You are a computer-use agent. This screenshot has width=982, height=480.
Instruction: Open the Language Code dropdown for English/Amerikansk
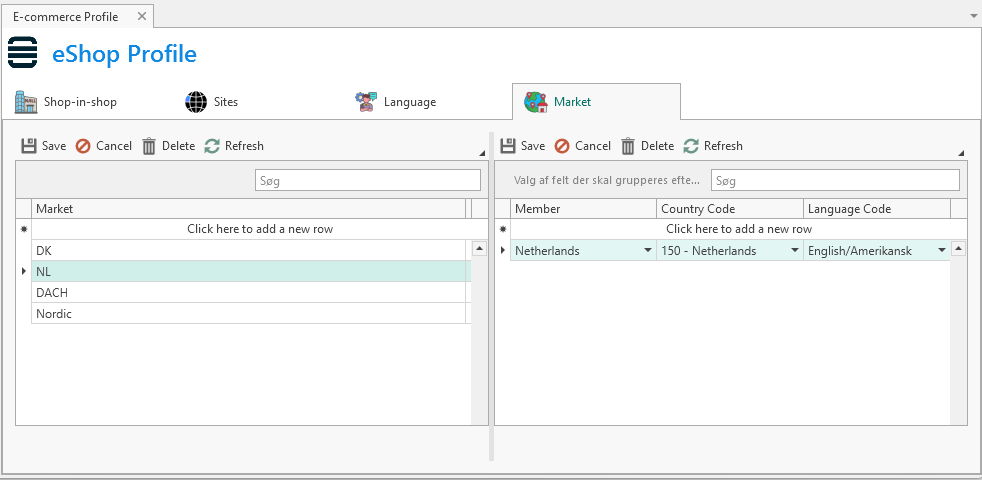[x=942, y=251]
